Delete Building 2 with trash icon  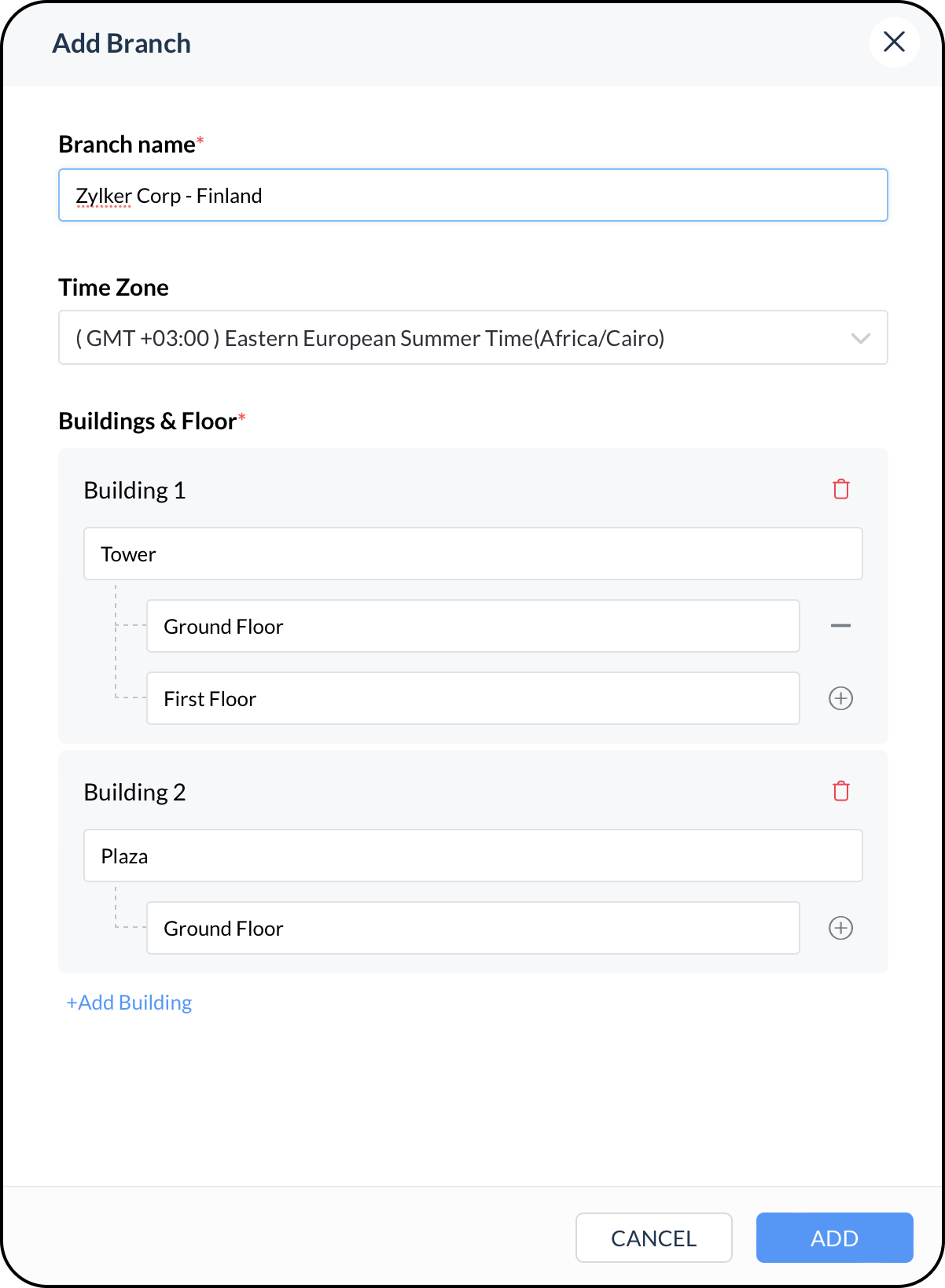click(x=840, y=791)
